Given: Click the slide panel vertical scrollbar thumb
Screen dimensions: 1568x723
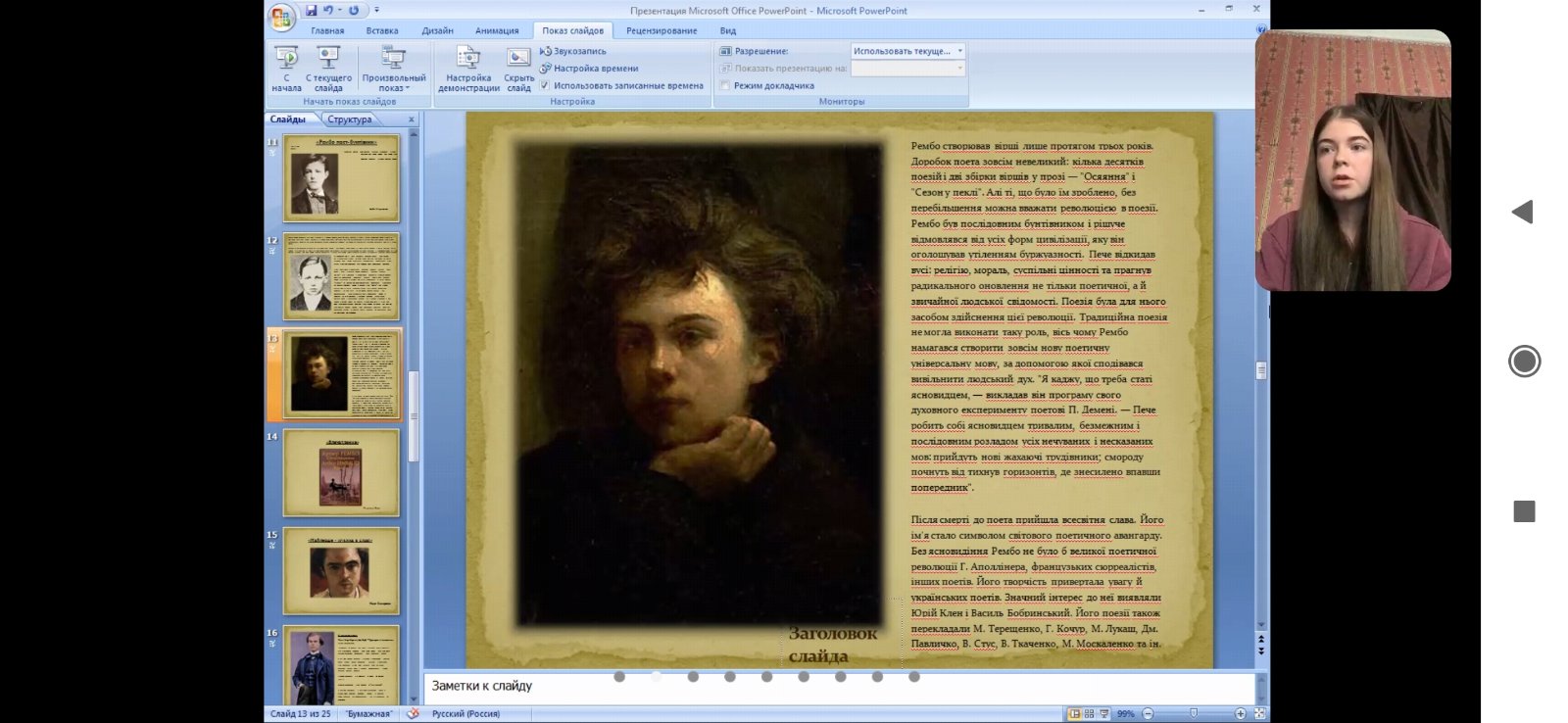Looking at the screenshot, I should click(414, 416).
